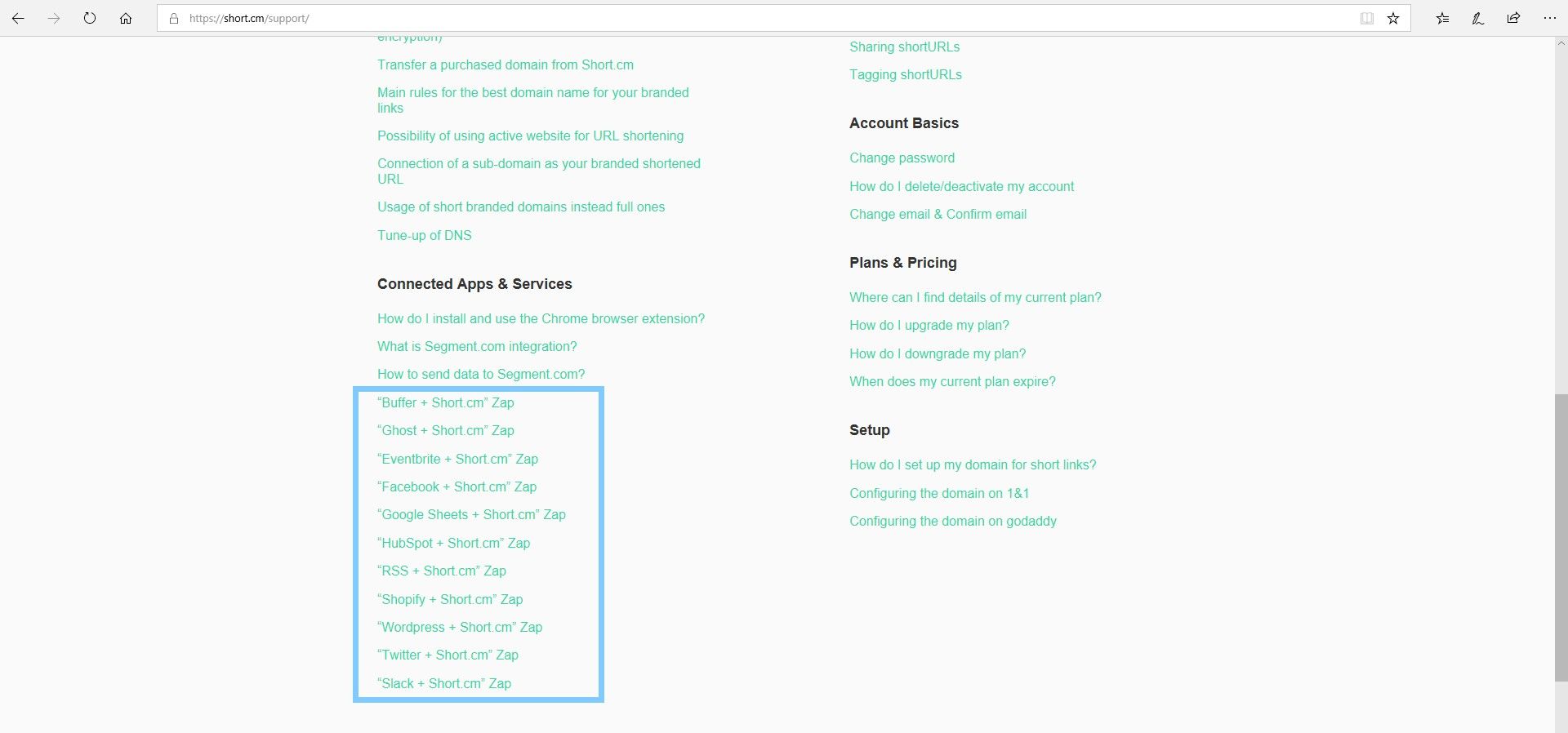Open the Buffer + Short.cm Zap link
Image resolution: width=1568 pixels, height=733 pixels.
(446, 402)
